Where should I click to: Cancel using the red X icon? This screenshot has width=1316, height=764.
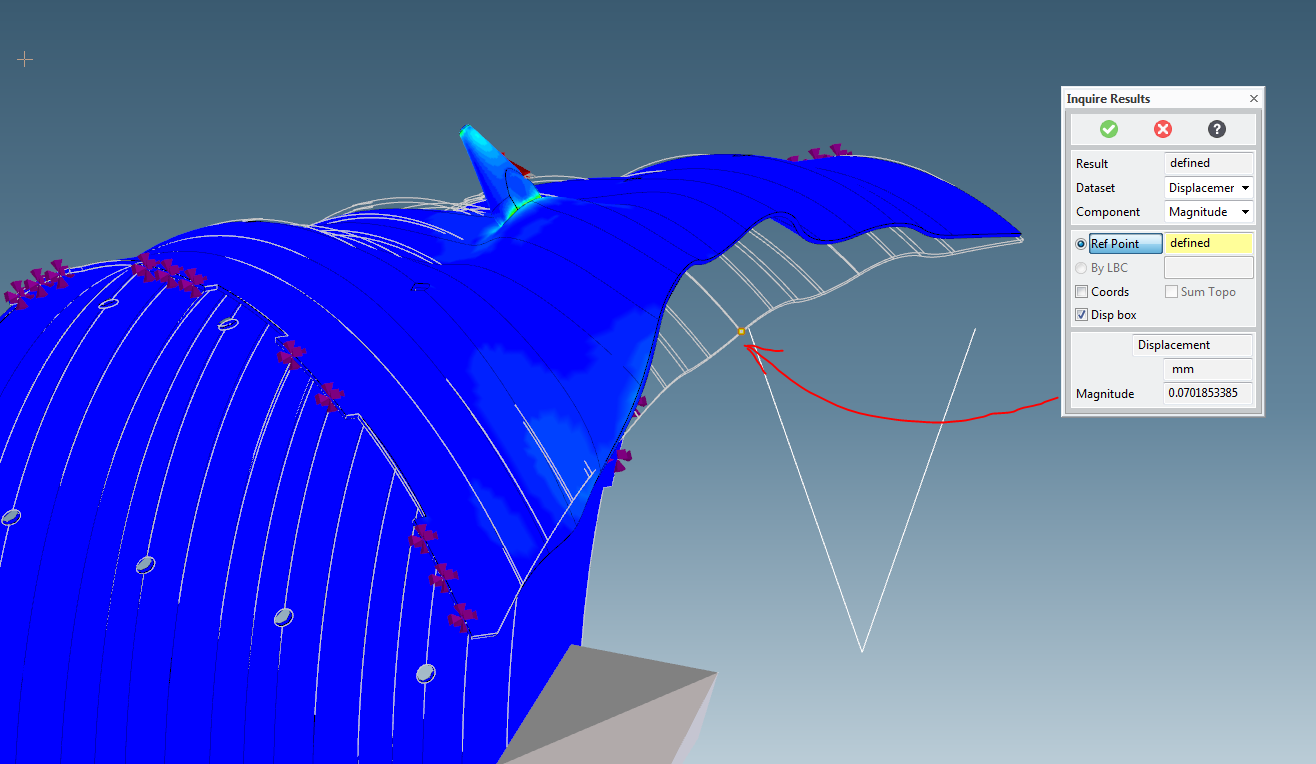1162,129
